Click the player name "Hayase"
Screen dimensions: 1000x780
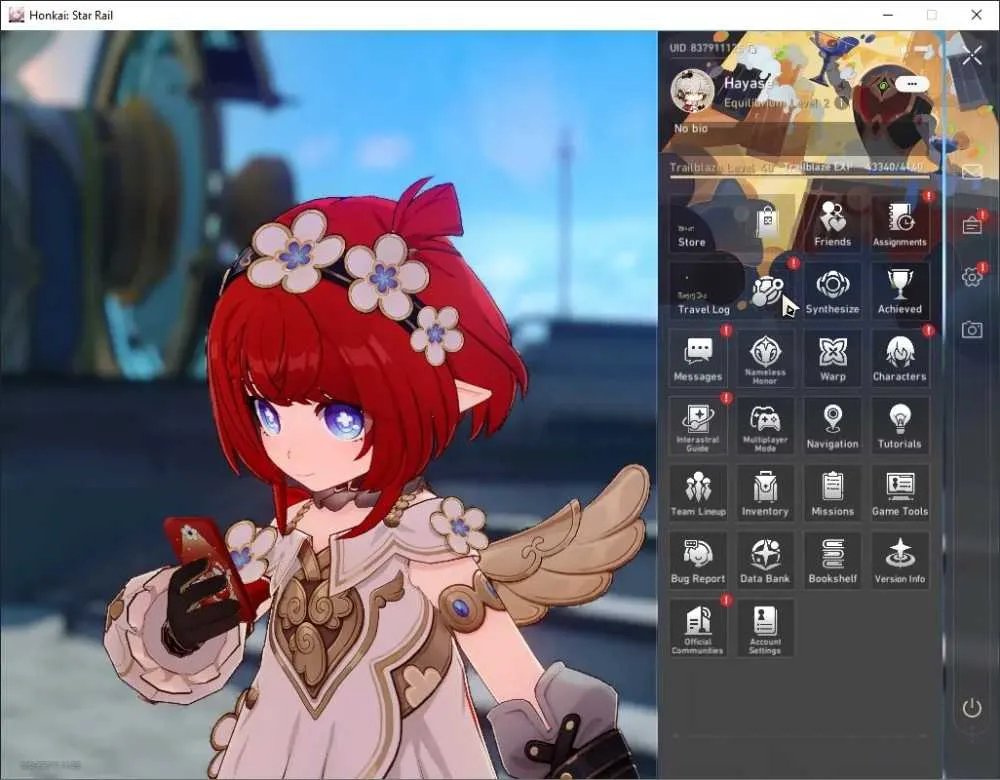point(748,83)
